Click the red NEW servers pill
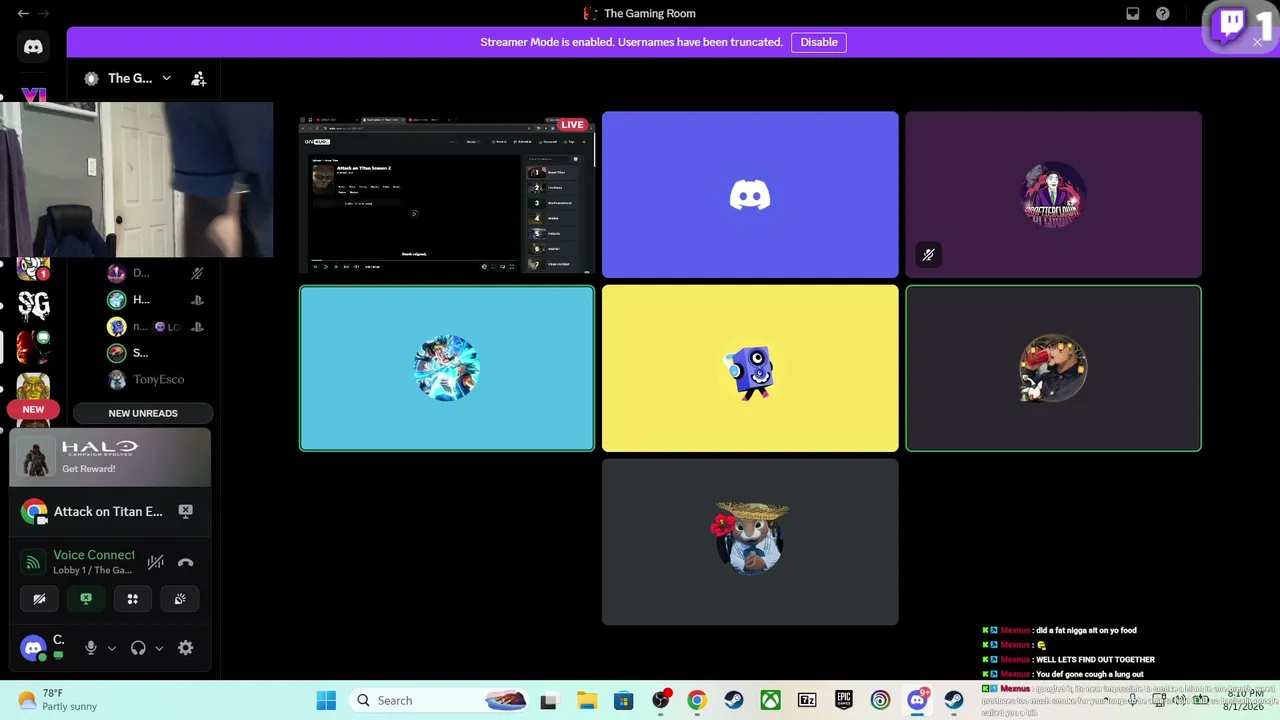Viewport: 1280px width, 720px height. pyautogui.click(x=33, y=409)
